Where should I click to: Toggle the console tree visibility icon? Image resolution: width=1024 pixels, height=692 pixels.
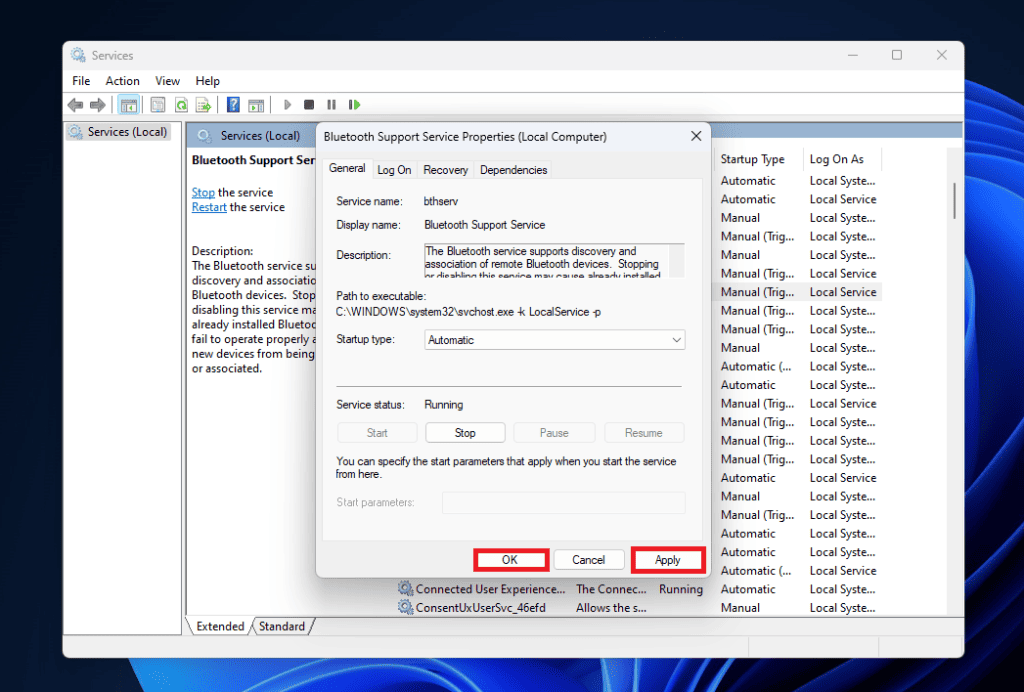pos(127,104)
